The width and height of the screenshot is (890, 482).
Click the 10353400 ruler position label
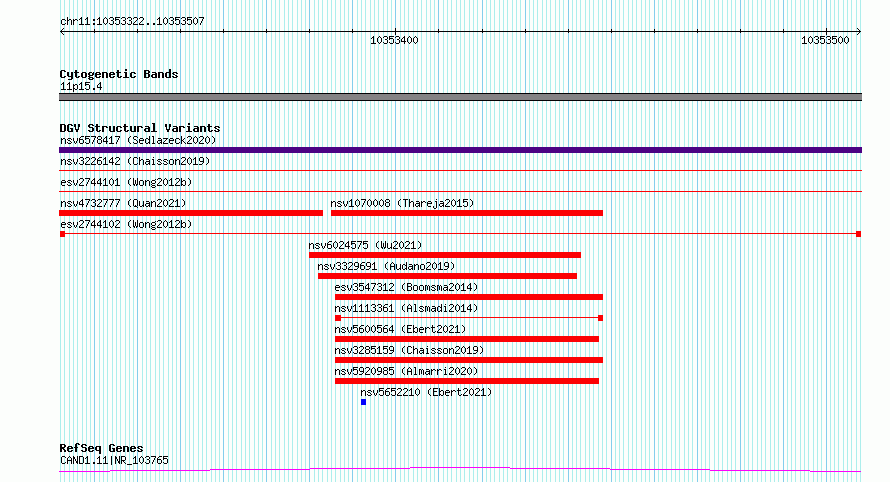pos(394,40)
